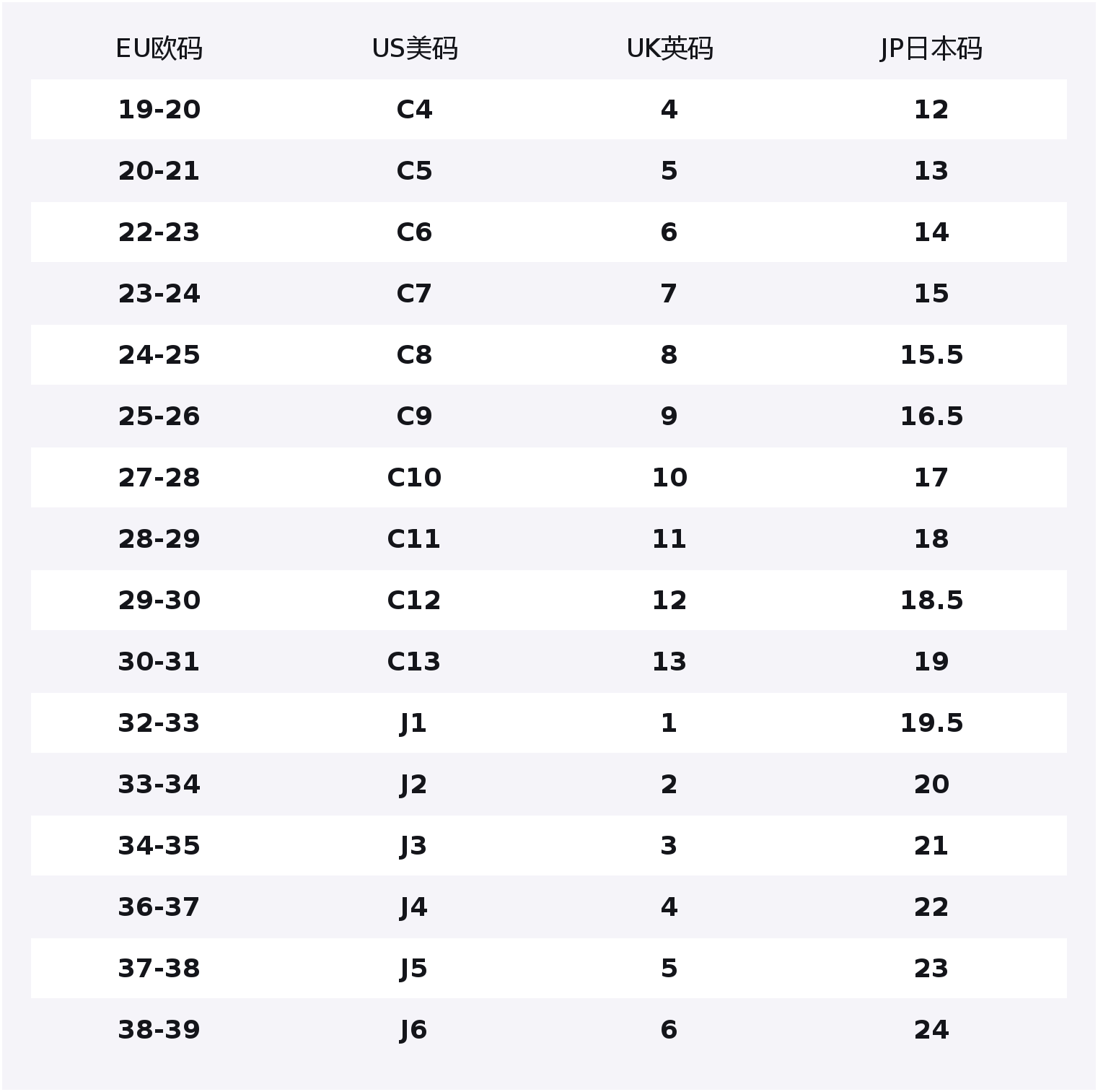This screenshot has width=1098, height=1092.
Task: Select the US size C5 cell
Action: point(414,171)
